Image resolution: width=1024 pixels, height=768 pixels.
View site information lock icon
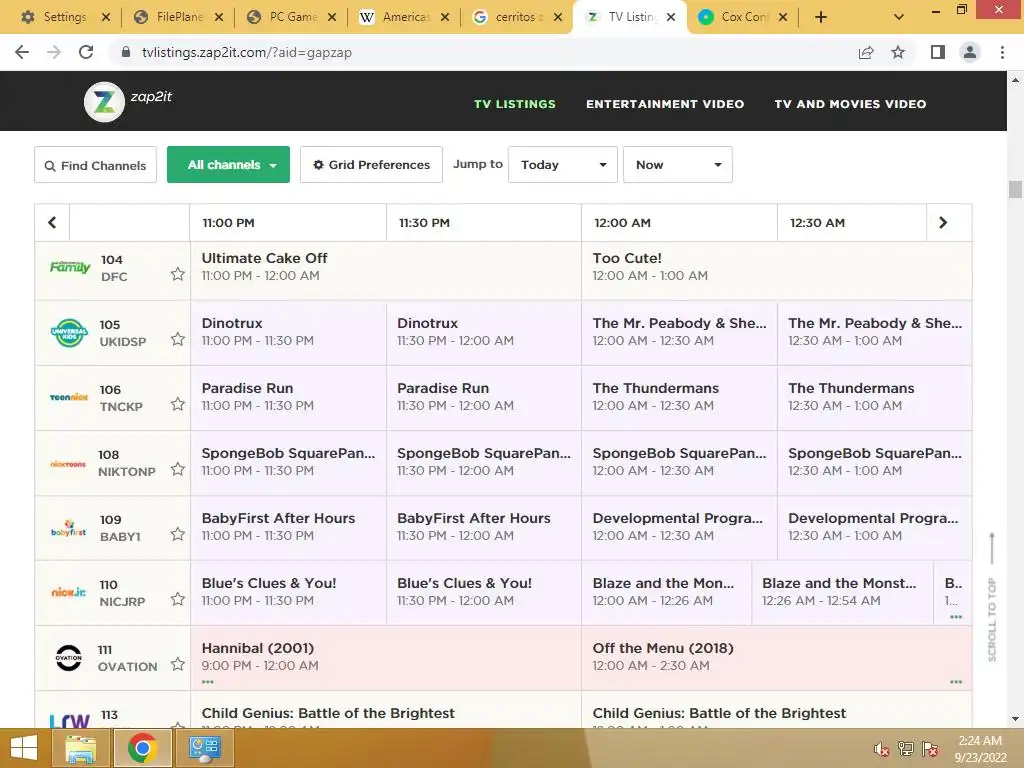[x=126, y=52]
